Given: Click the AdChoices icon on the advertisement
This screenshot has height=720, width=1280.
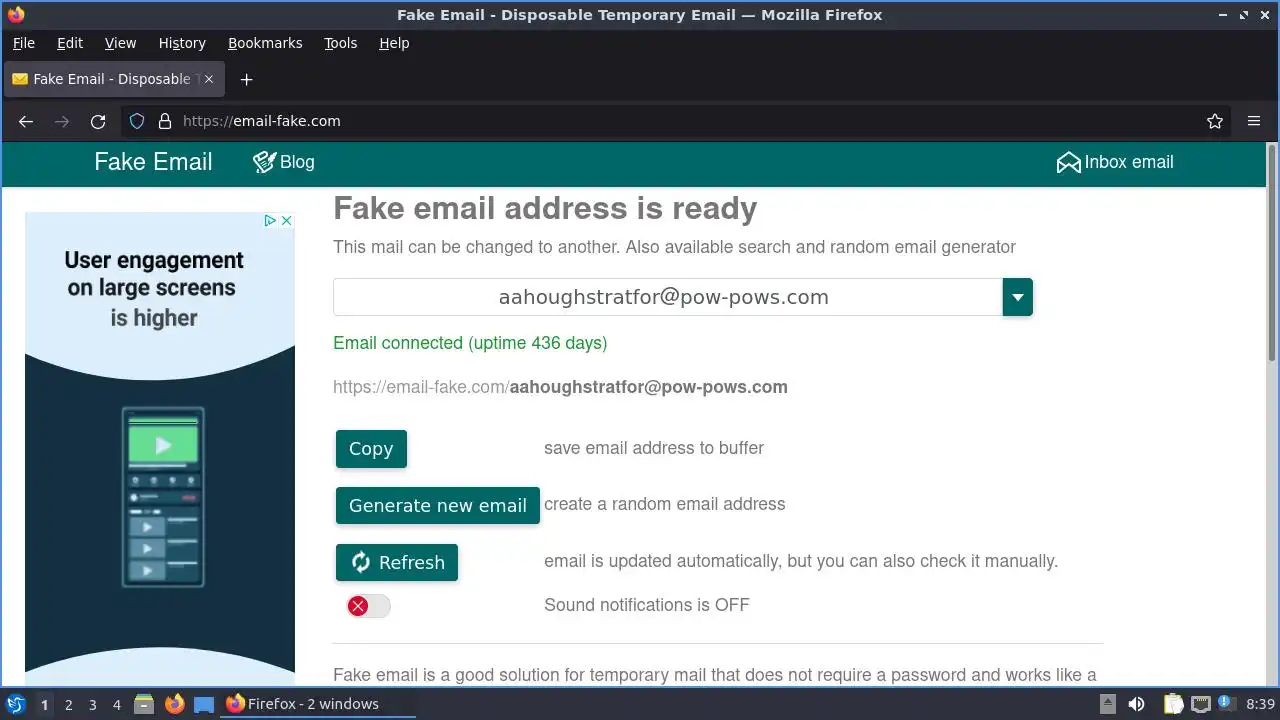Looking at the screenshot, I should click(x=270, y=220).
